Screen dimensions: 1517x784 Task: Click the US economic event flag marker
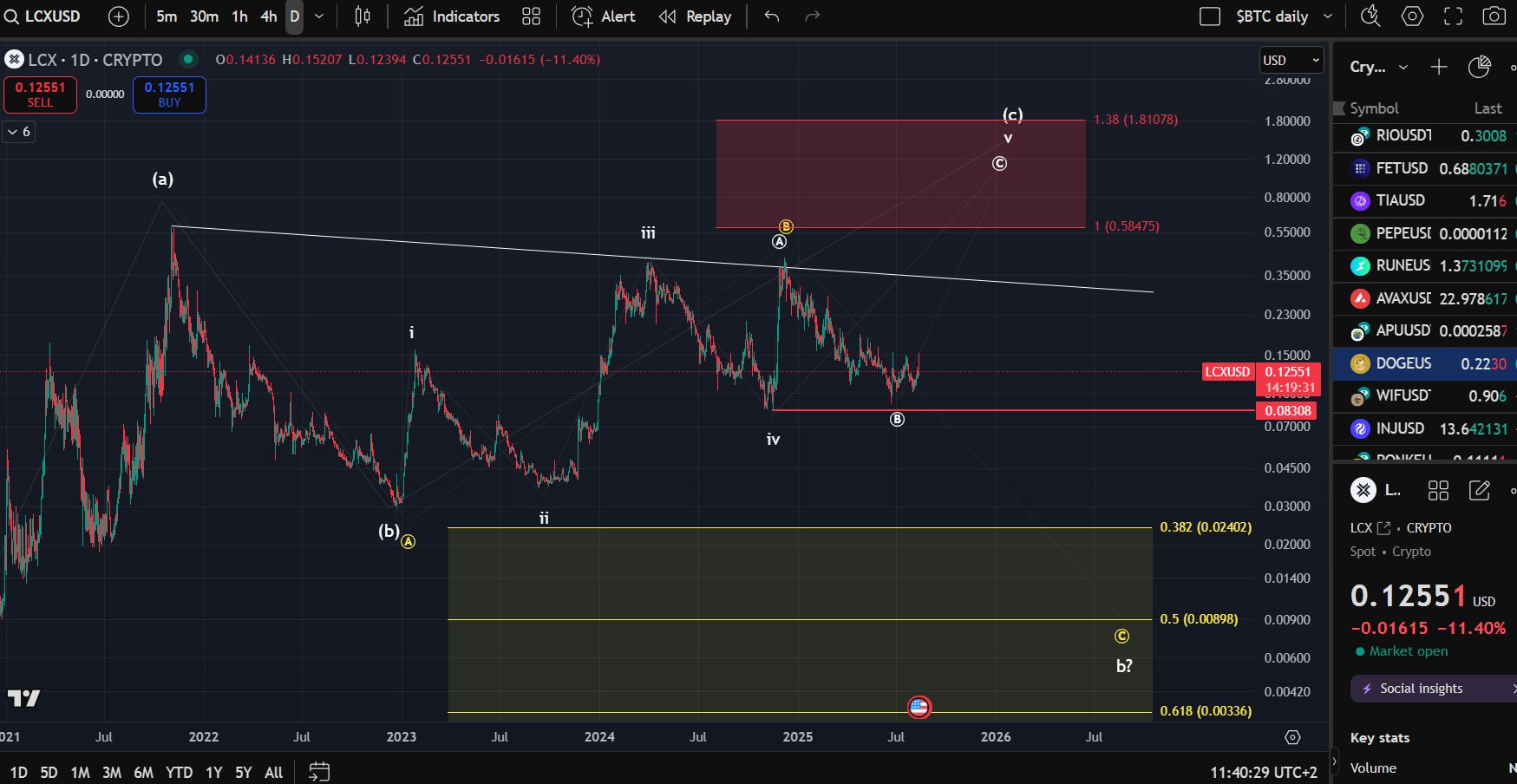(x=919, y=708)
